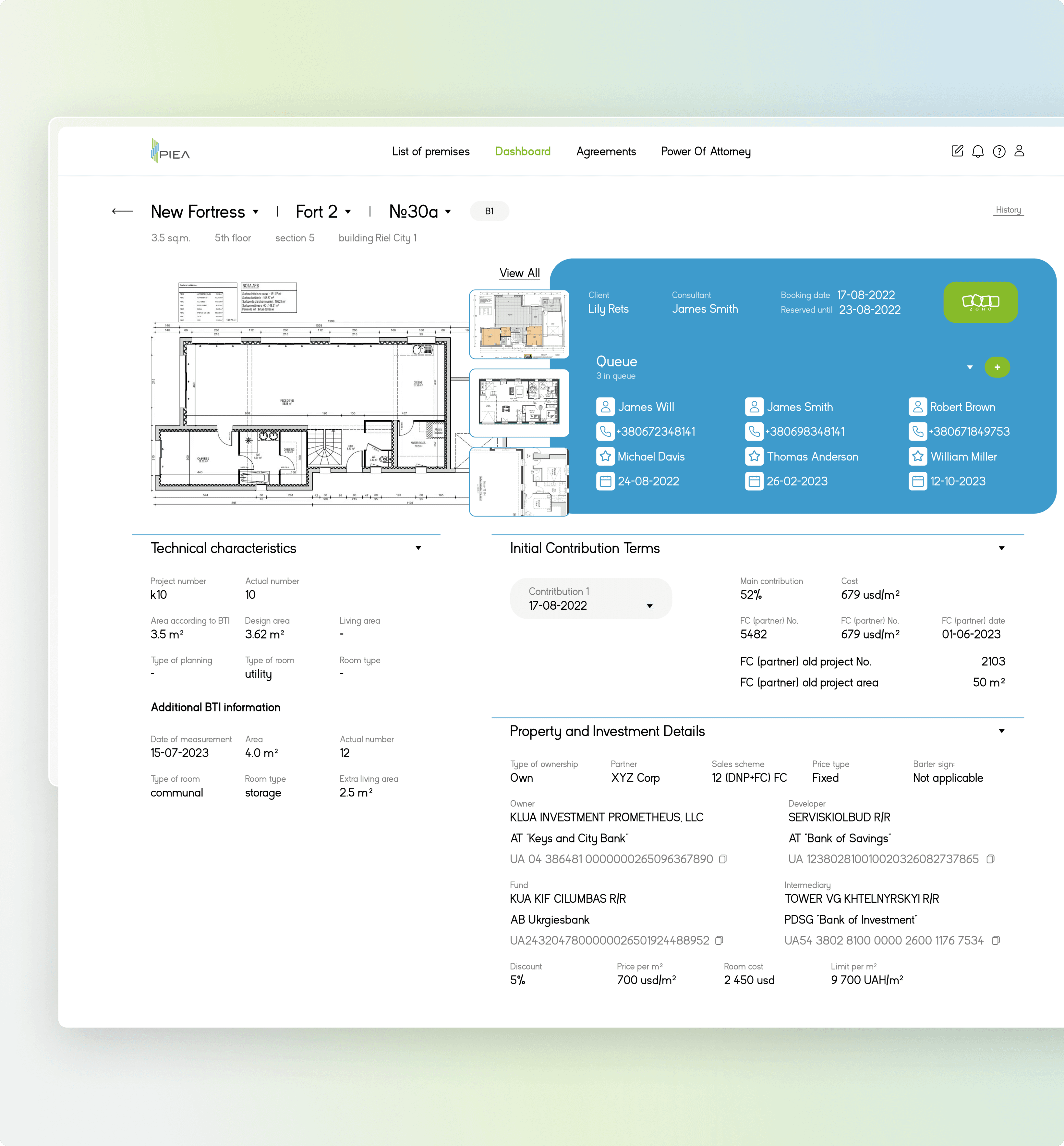Add to queue with green plus button
The width and height of the screenshot is (1064, 1146).
(997, 367)
